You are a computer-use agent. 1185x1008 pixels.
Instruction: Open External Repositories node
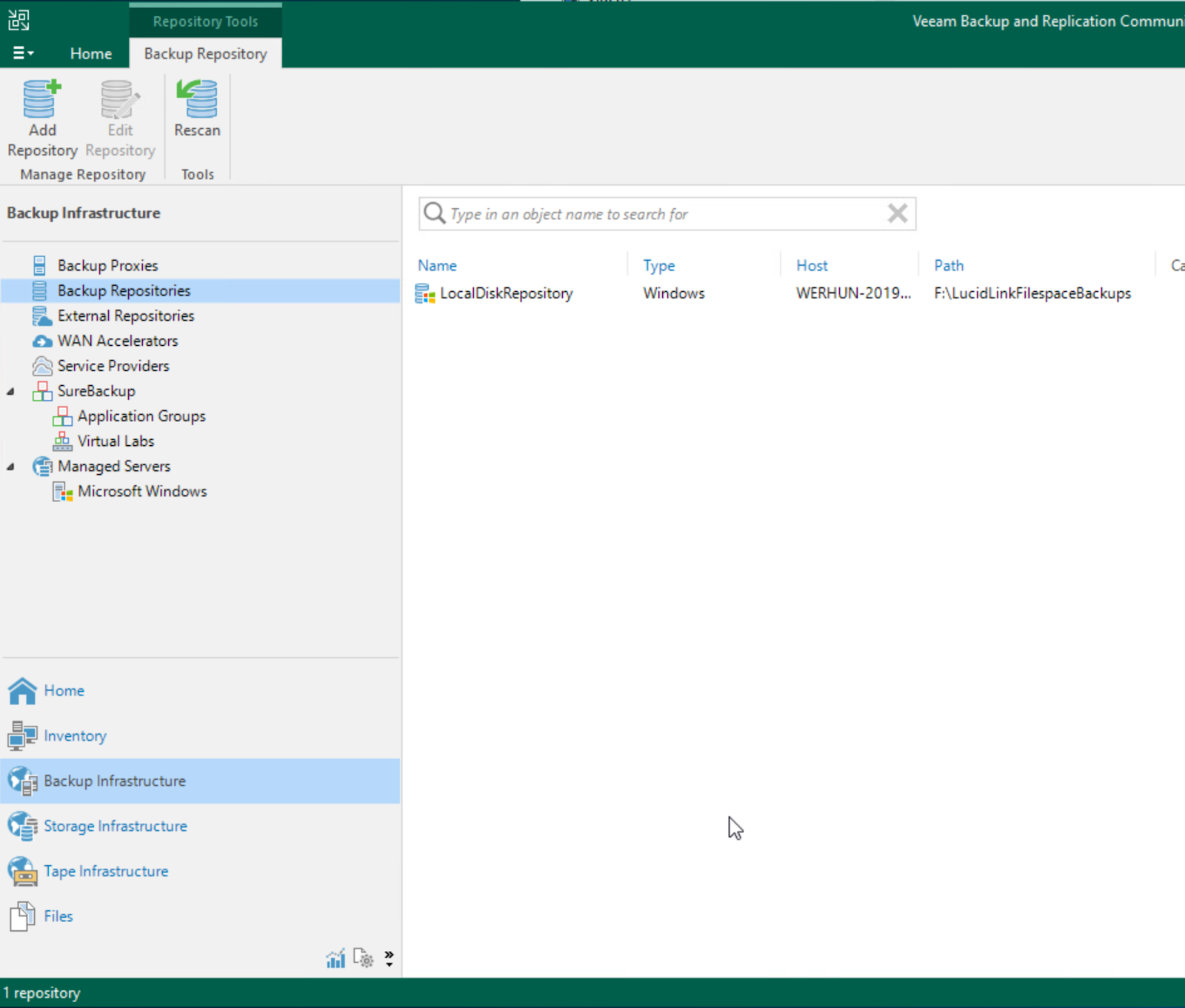coord(126,316)
